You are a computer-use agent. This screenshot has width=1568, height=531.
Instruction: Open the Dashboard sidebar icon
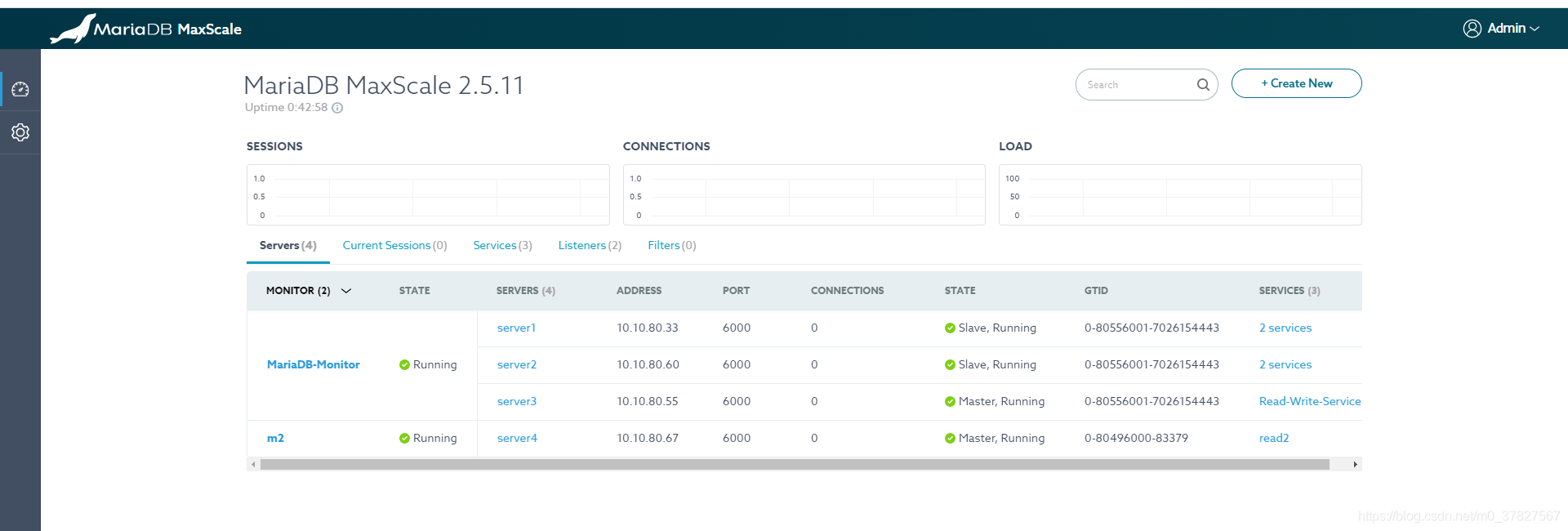[20, 89]
